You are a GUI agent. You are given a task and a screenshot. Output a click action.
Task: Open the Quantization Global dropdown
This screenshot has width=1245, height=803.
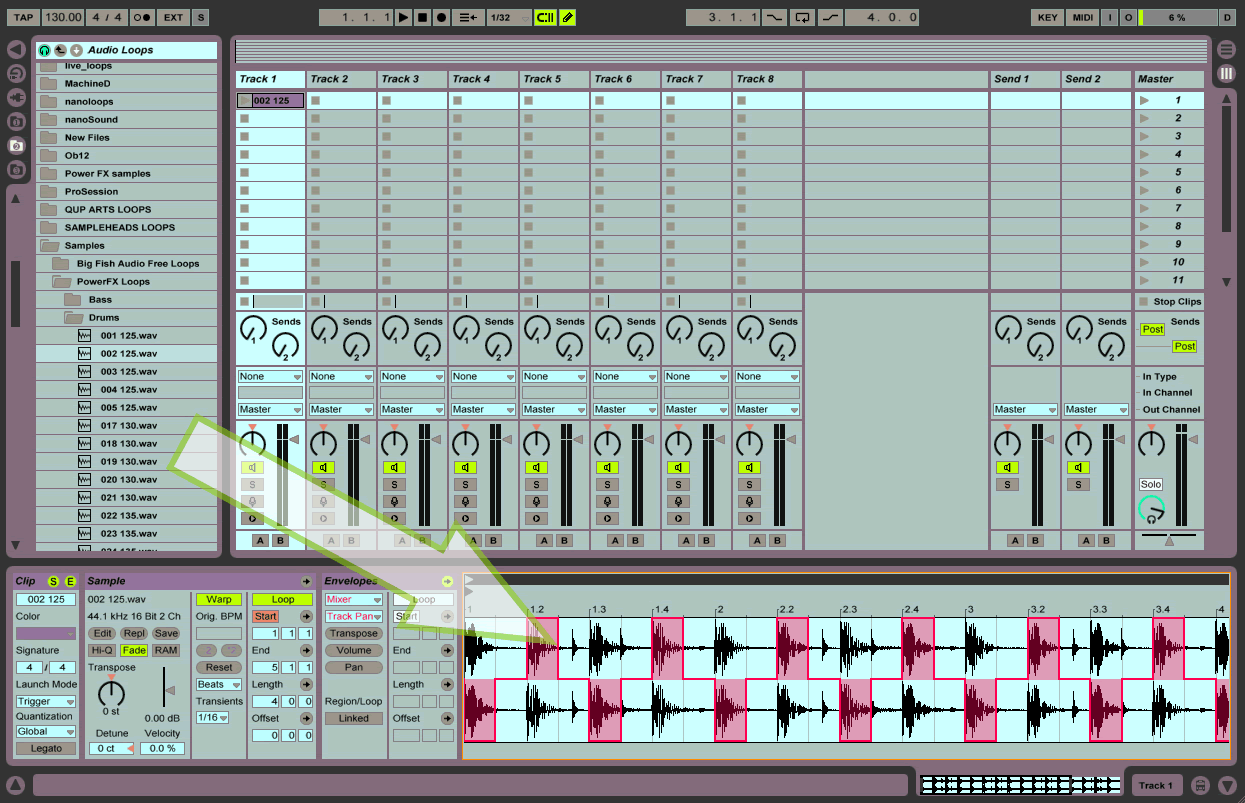click(46, 731)
